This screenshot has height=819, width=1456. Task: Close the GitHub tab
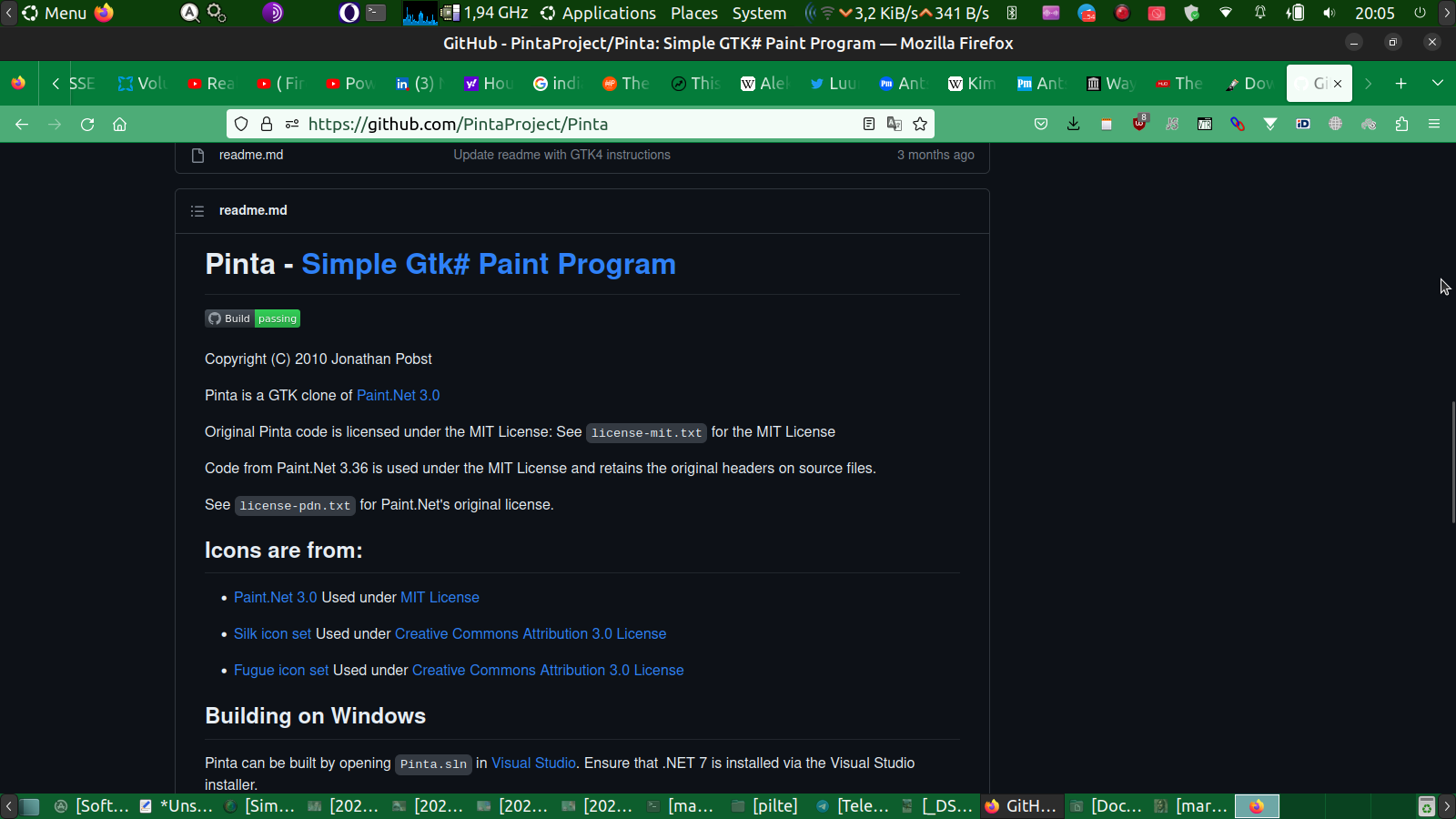1338,84
